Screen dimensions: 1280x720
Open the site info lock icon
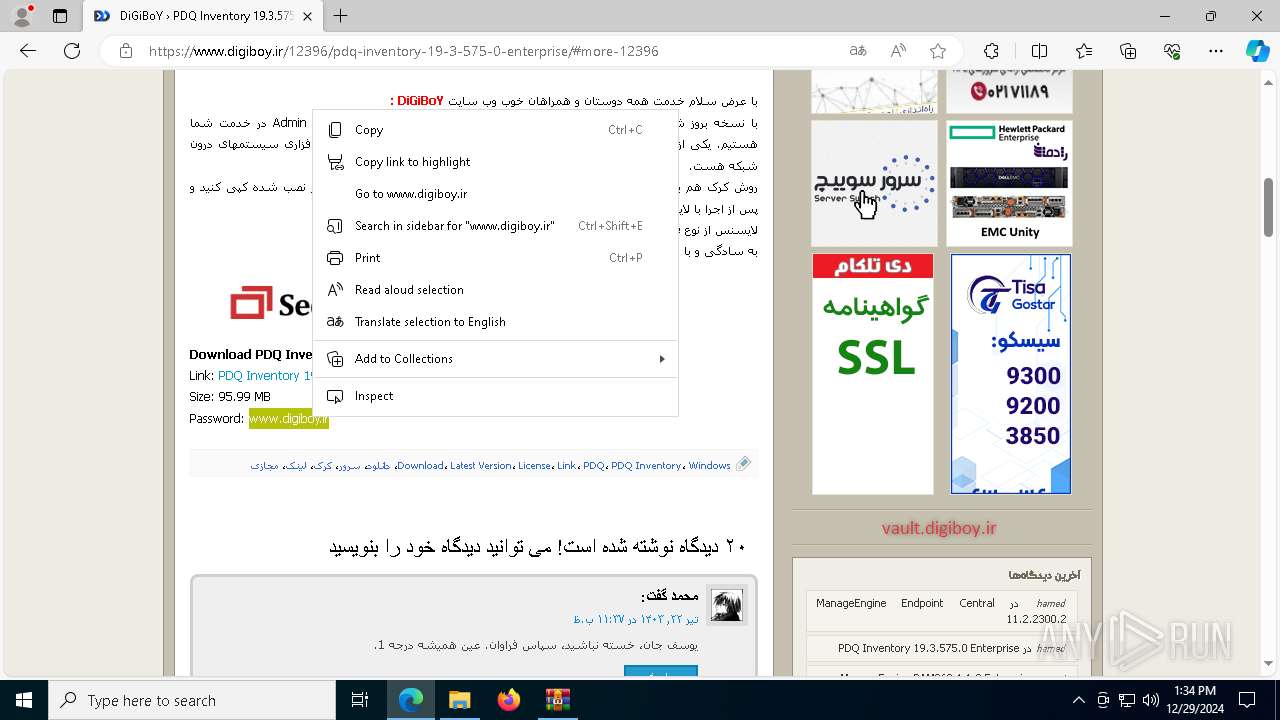click(125, 51)
